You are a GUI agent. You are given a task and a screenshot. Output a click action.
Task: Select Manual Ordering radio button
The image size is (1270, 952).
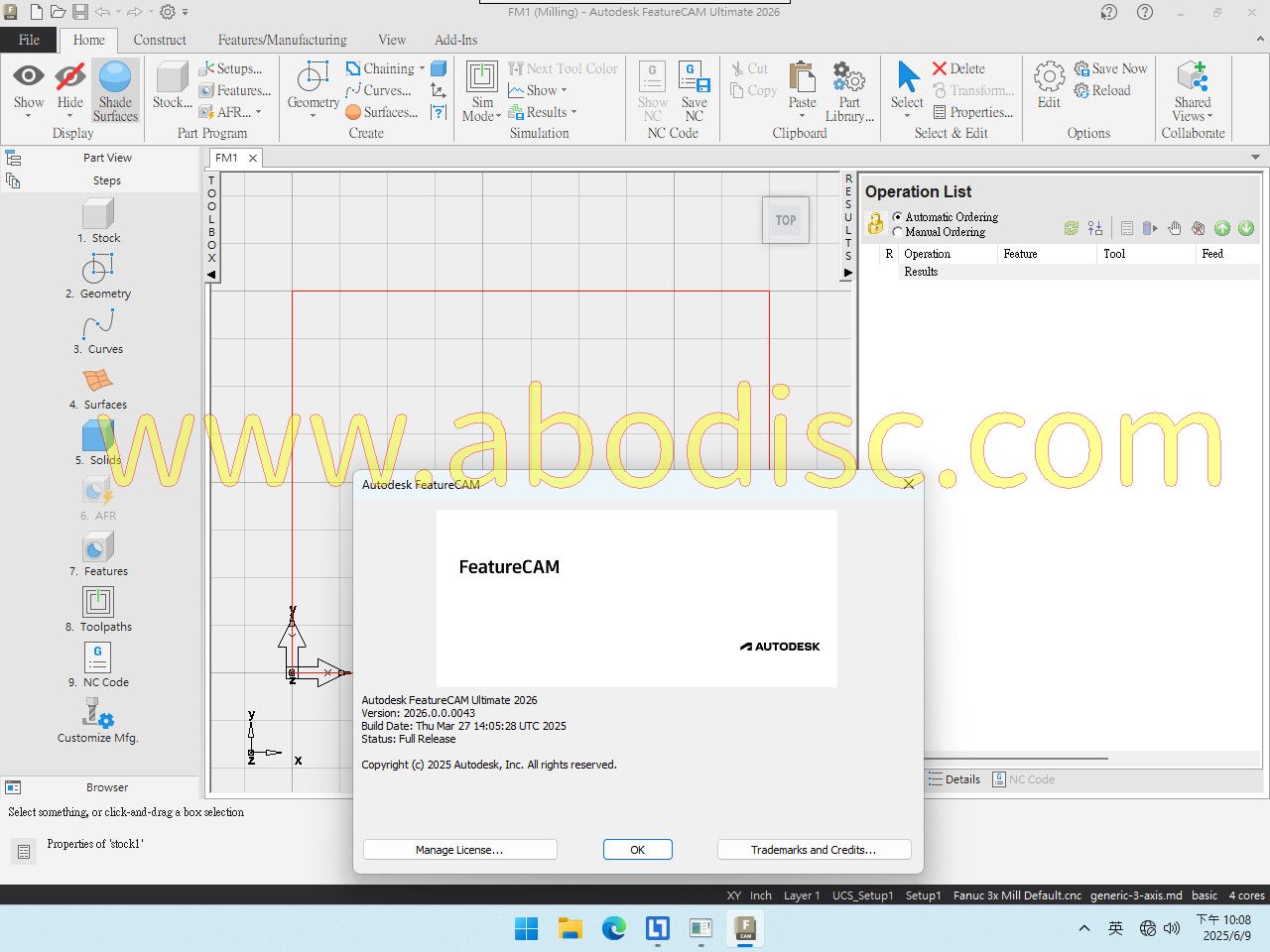pos(898,232)
